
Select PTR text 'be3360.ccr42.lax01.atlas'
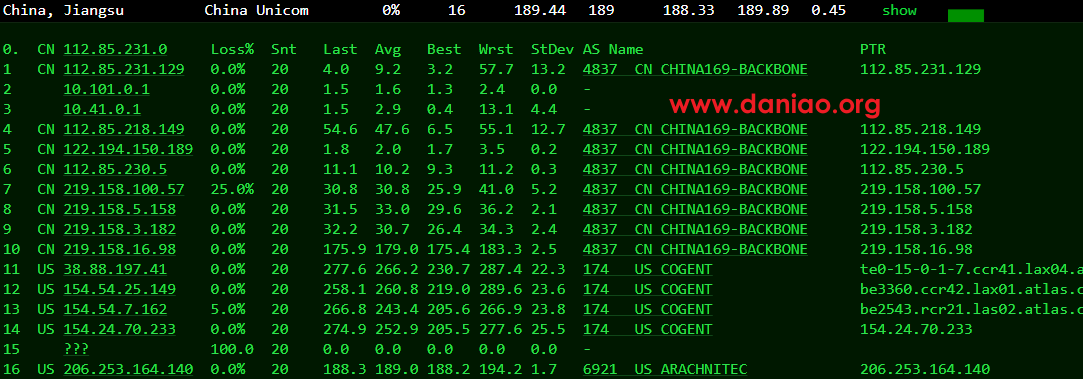tap(964, 290)
